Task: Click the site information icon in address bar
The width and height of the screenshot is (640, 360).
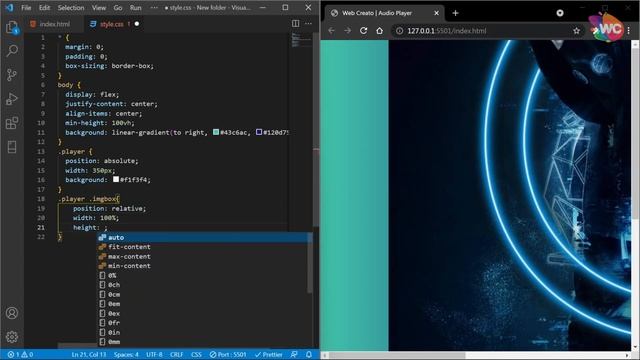Action: (400, 31)
